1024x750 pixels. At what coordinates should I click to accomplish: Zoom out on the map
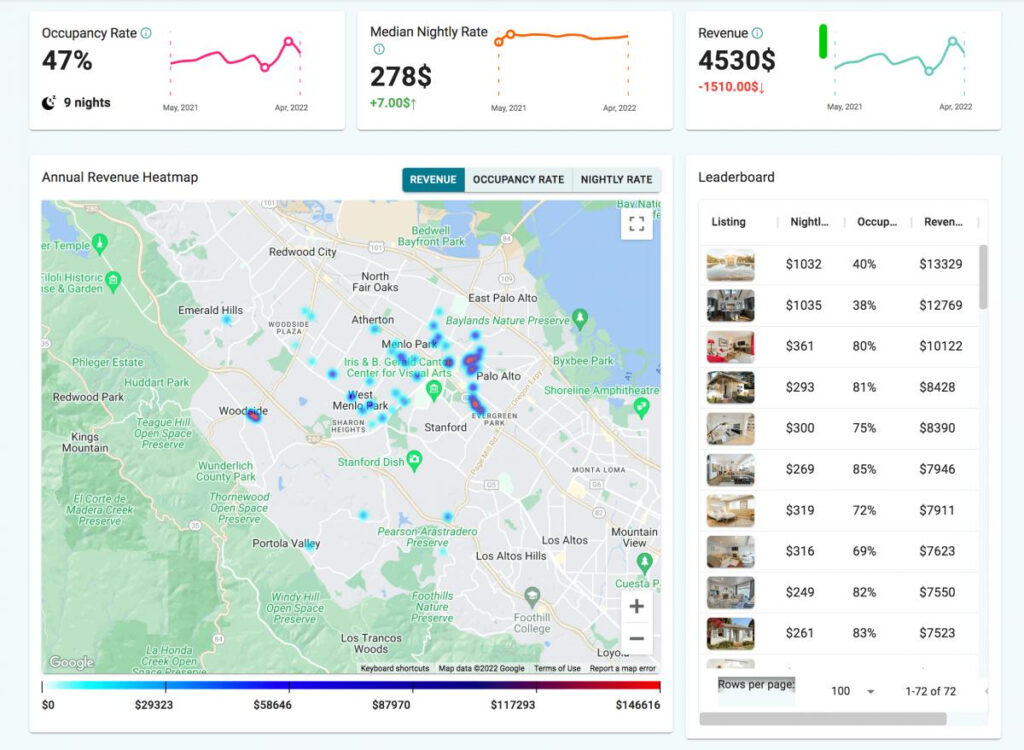pos(636,638)
